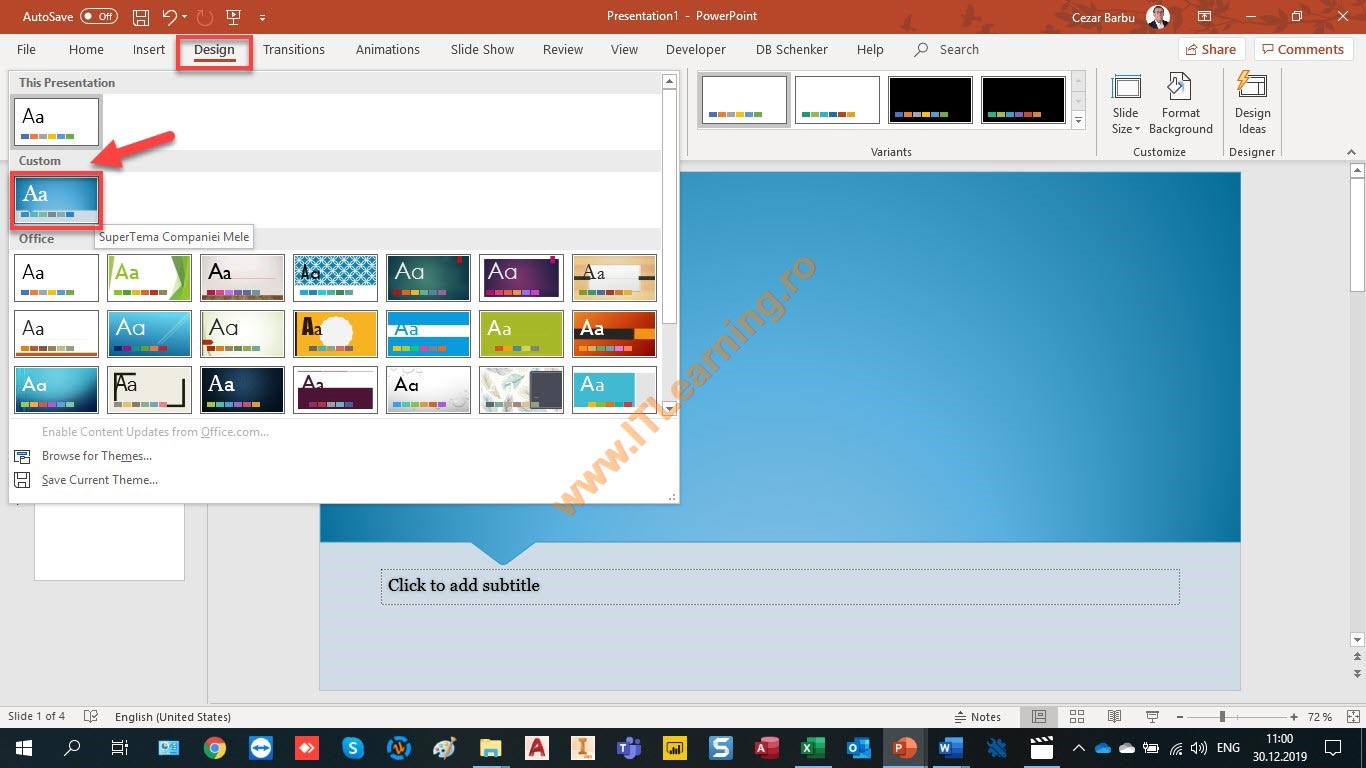The image size is (1366, 768).
Task: Save the presentation with the floppy icon
Action: [141, 16]
